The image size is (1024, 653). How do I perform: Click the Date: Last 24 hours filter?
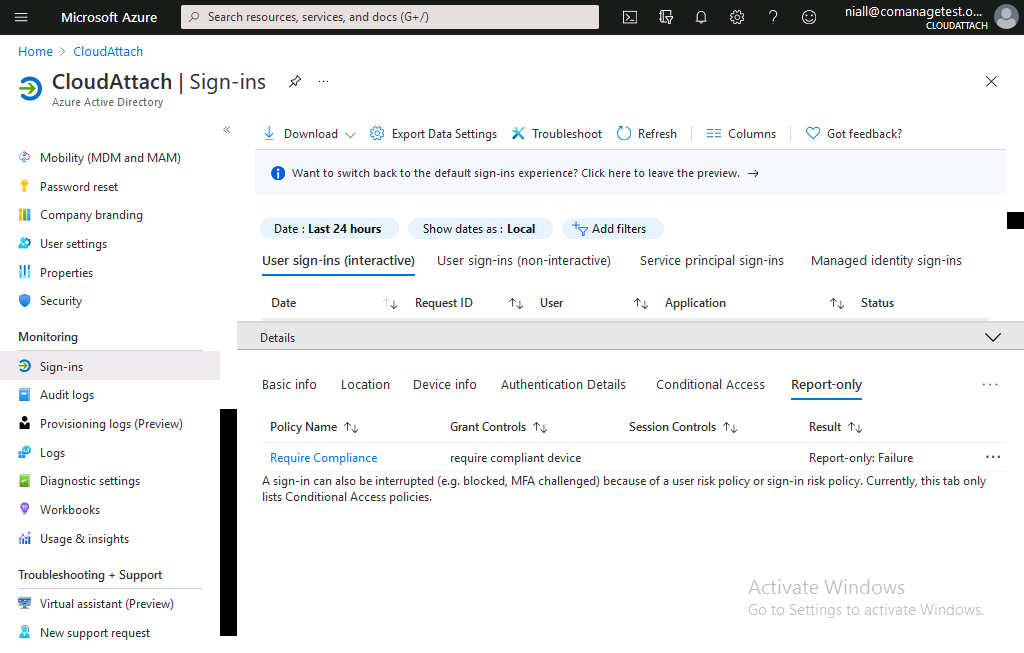pyautogui.click(x=328, y=229)
